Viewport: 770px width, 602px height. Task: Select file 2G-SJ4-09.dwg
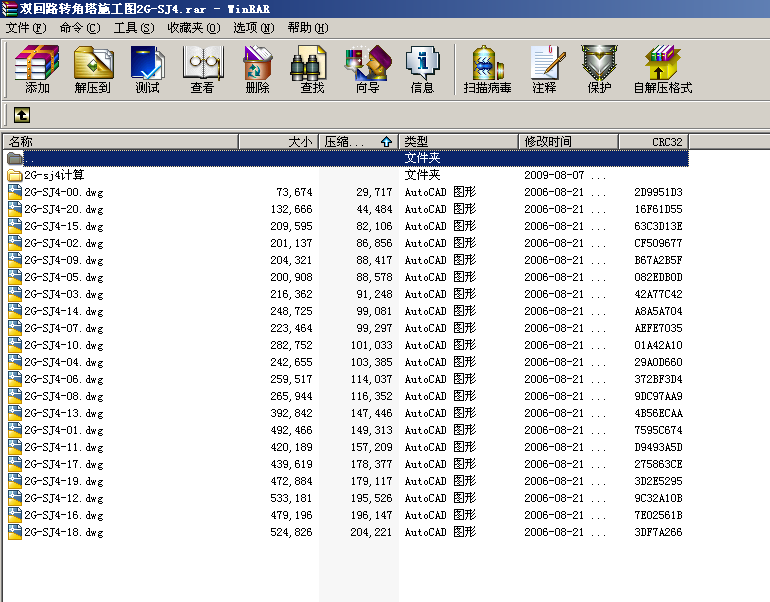[x=347, y=260]
